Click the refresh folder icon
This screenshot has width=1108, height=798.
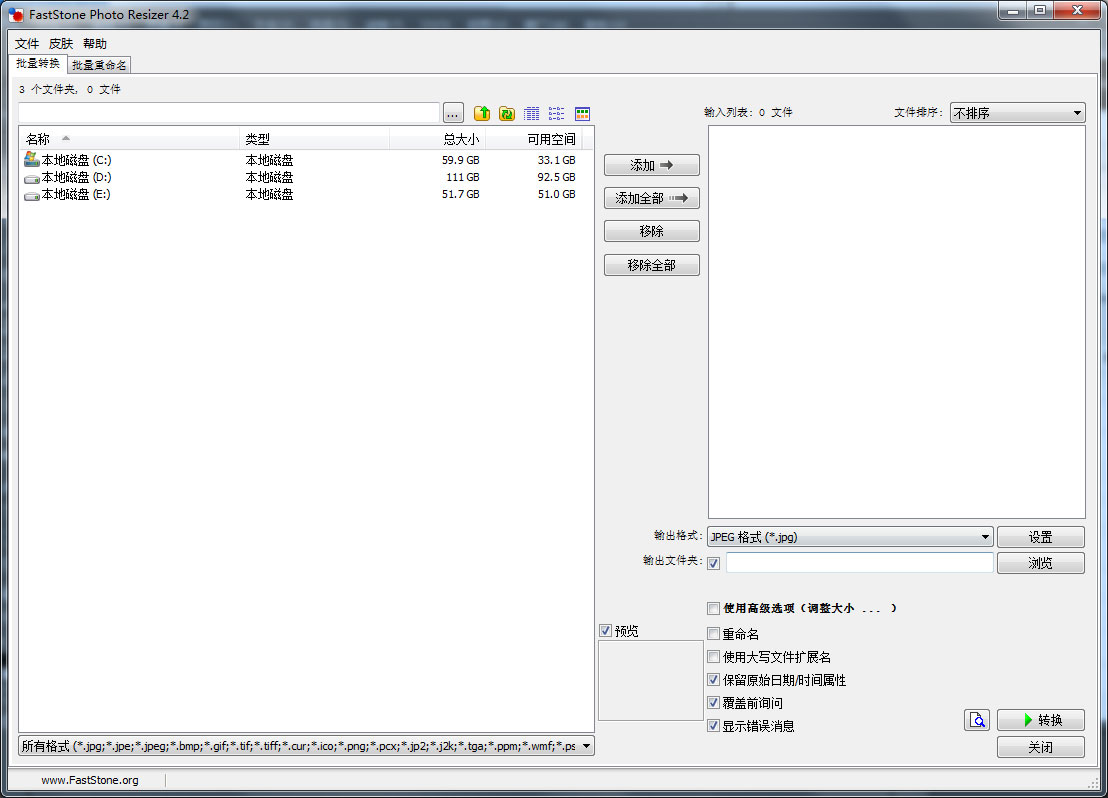click(x=507, y=113)
